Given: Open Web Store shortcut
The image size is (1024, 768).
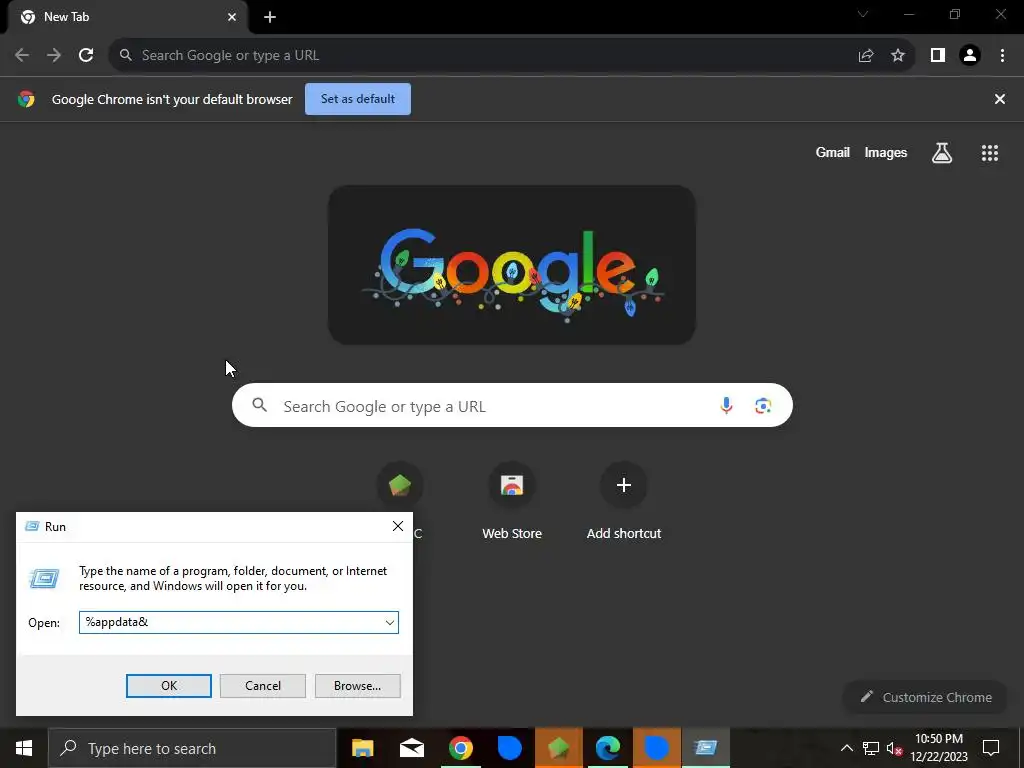Looking at the screenshot, I should point(512,502).
